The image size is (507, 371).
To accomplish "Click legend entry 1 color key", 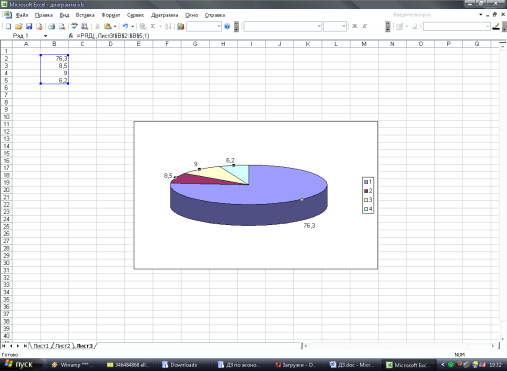I will pos(366,182).
